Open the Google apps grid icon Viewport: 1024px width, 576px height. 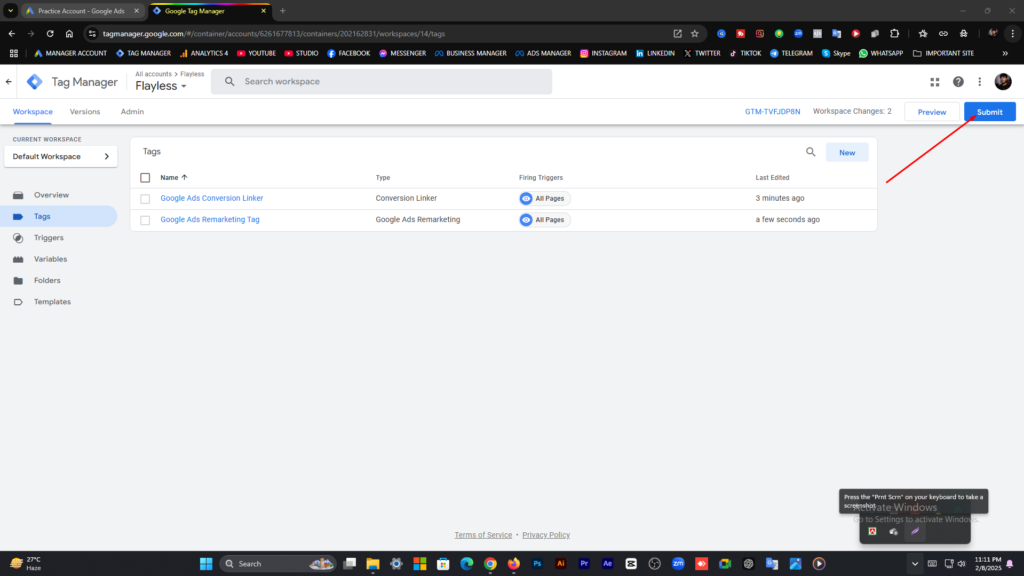[x=935, y=82]
